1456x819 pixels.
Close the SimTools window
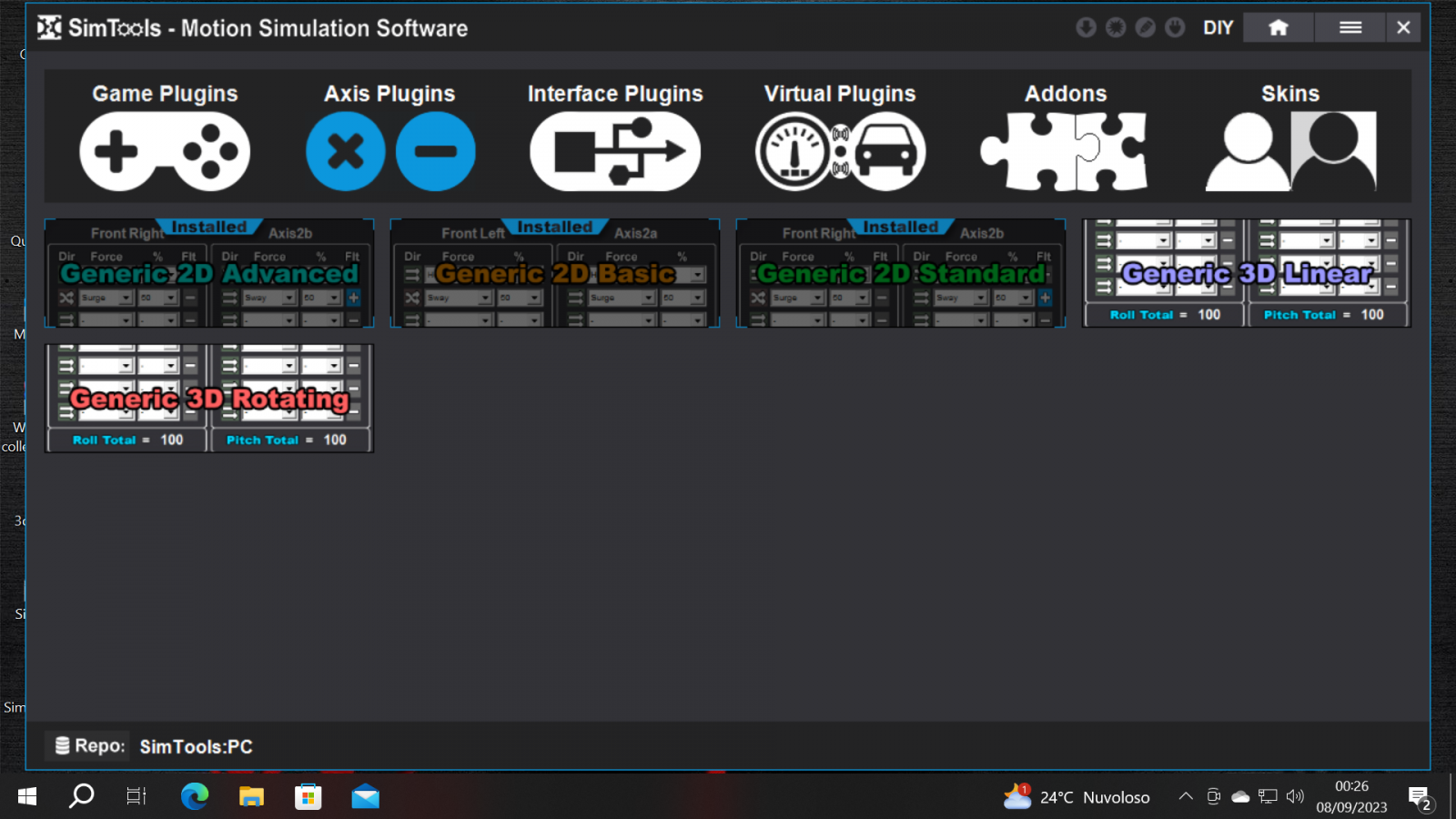coord(1403,27)
